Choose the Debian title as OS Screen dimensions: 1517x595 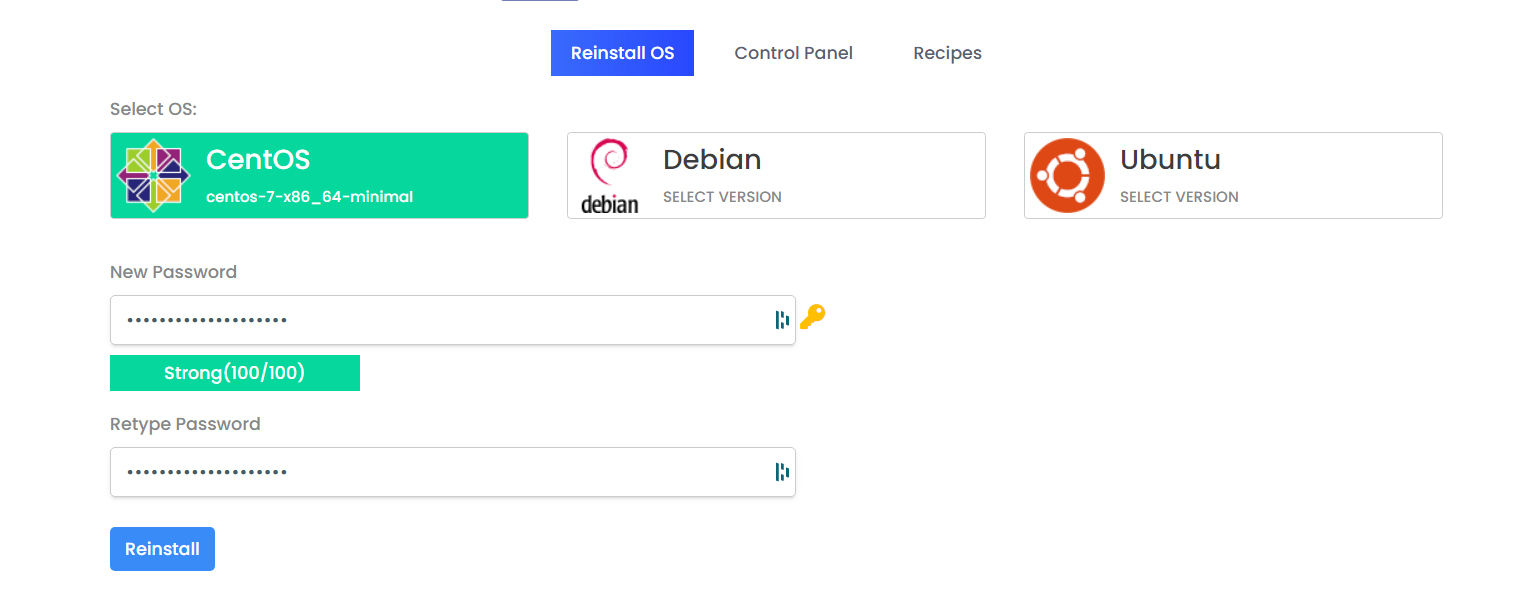point(712,159)
